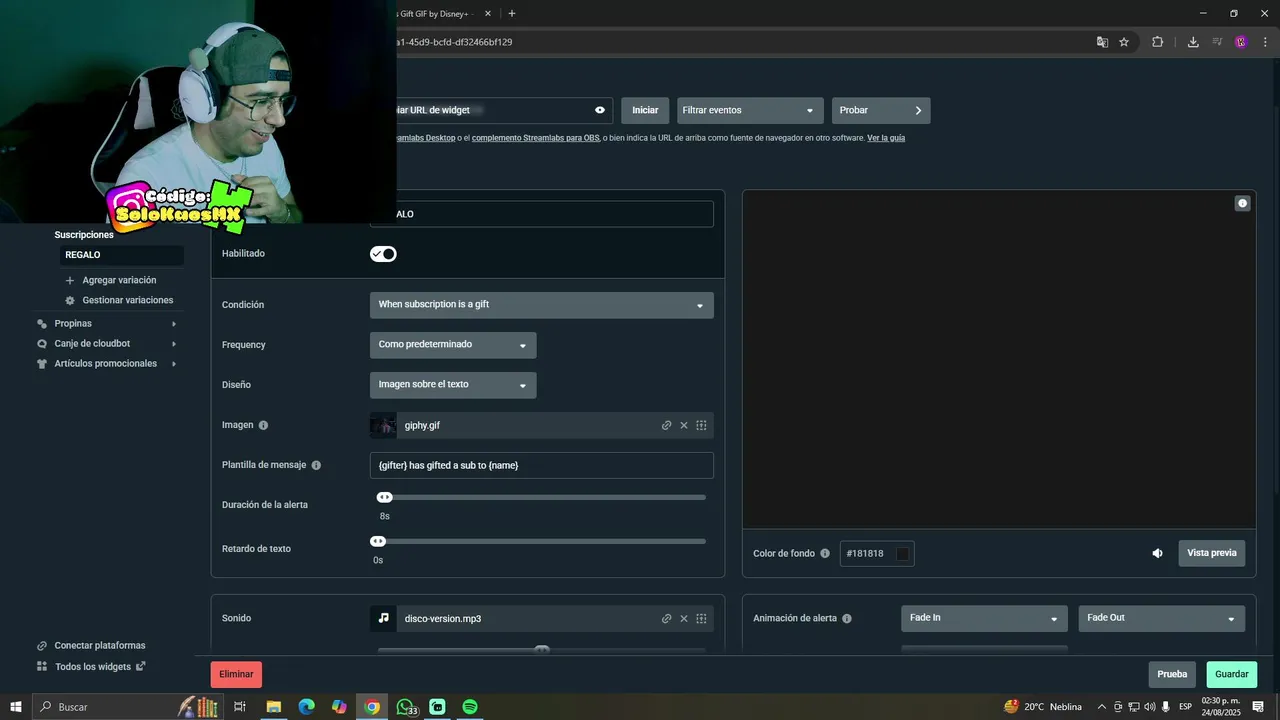Bookmark this page with the star icon

click(x=1124, y=42)
